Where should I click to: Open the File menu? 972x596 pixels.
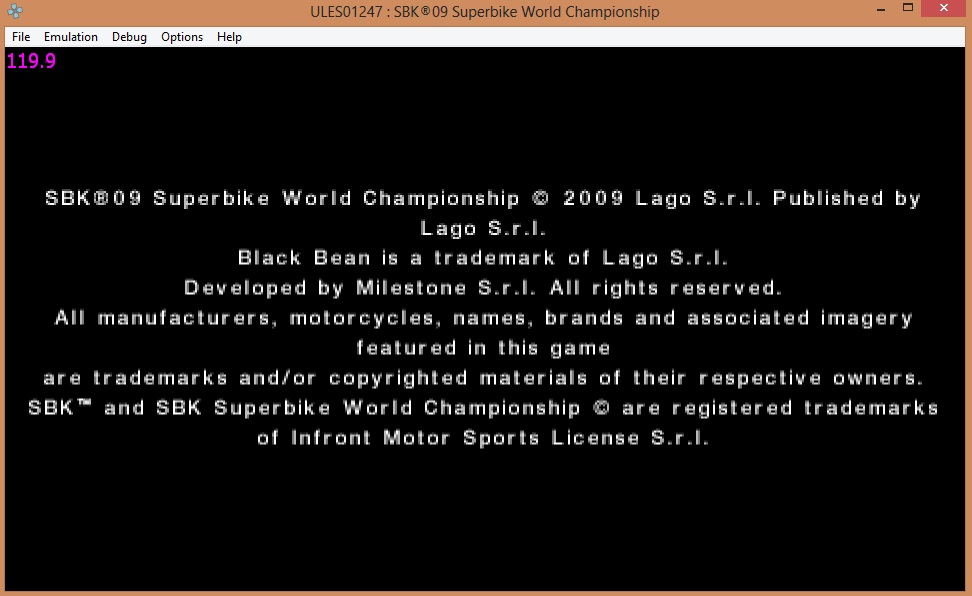21,37
